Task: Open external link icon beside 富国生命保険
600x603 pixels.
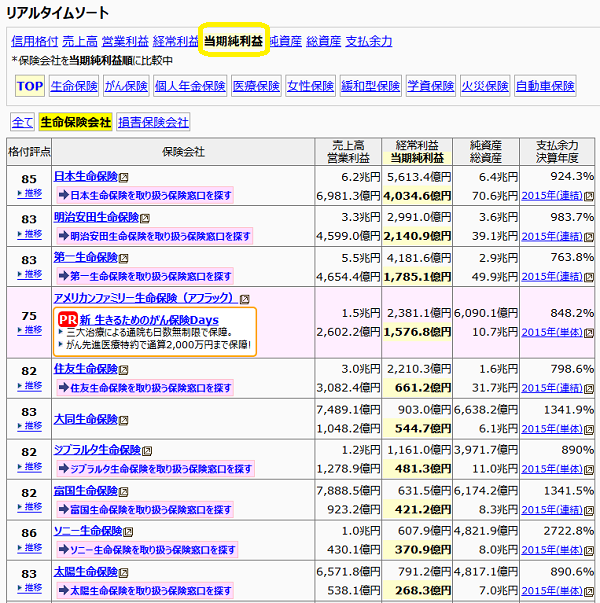Action: pyautogui.click(x=123, y=491)
